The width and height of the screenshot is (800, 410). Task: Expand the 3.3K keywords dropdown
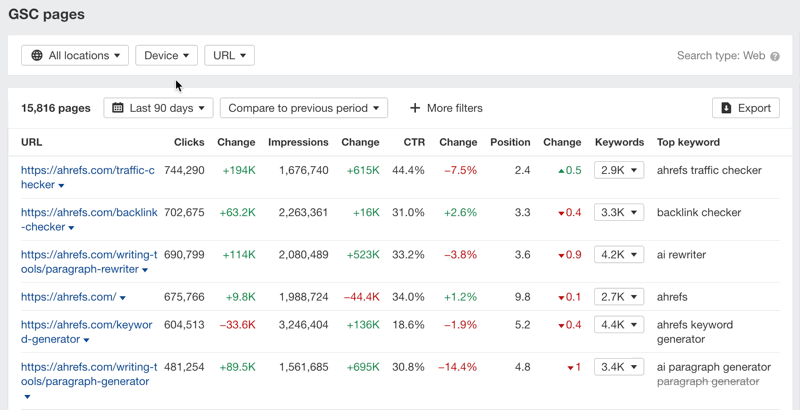pos(618,213)
